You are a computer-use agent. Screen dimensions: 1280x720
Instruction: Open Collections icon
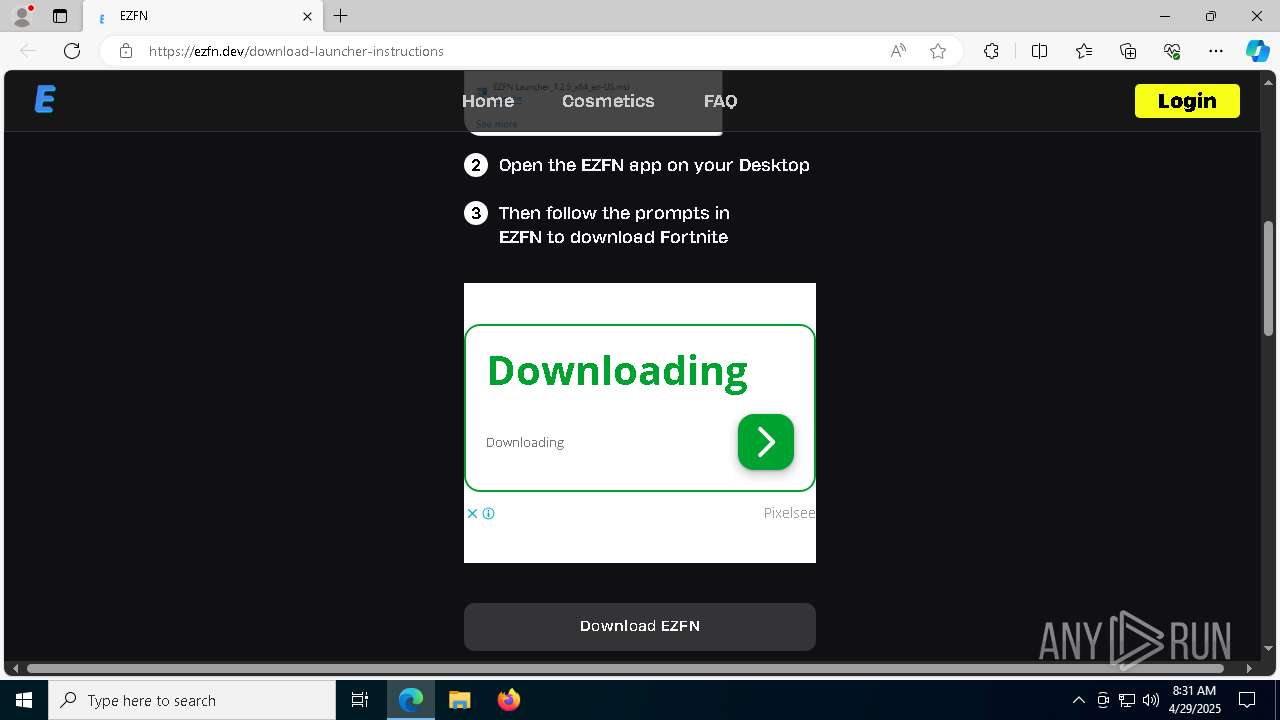1128,51
